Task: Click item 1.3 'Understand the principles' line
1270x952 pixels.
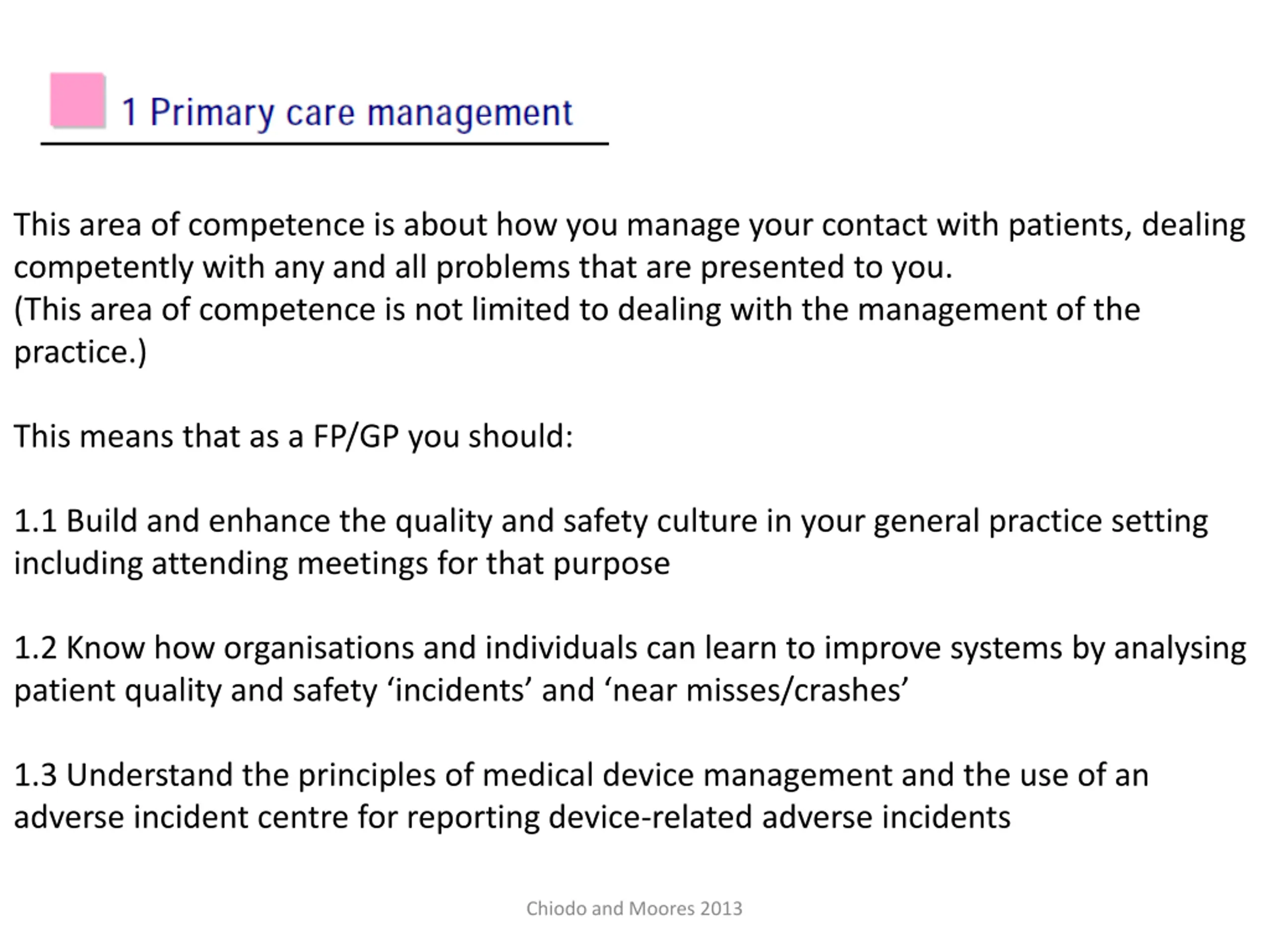Action: point(581,775)
